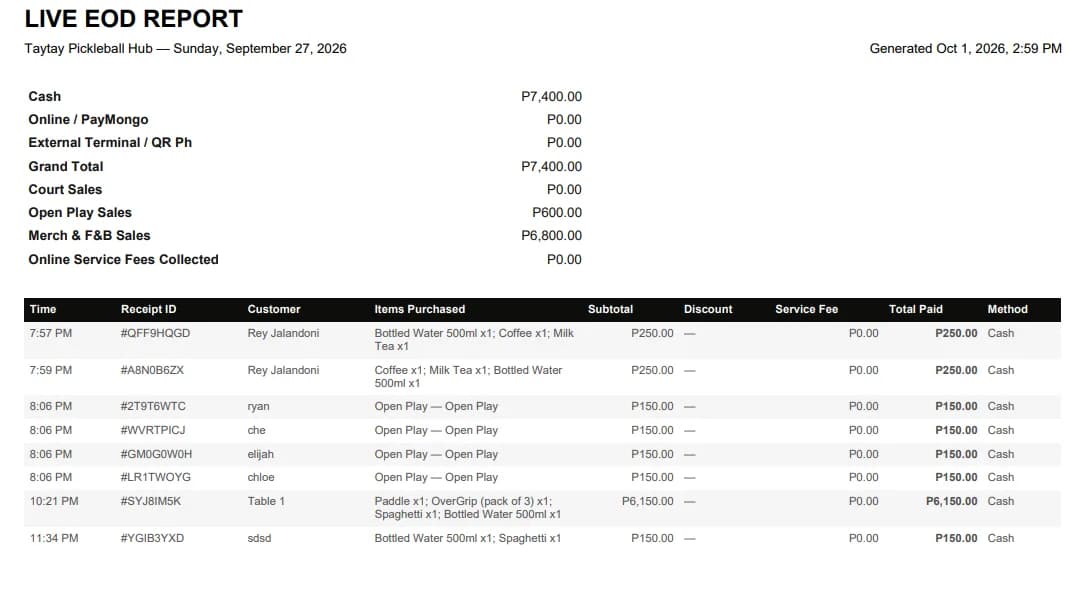Click Online Service Fees Collected label

tap(123, 259)
